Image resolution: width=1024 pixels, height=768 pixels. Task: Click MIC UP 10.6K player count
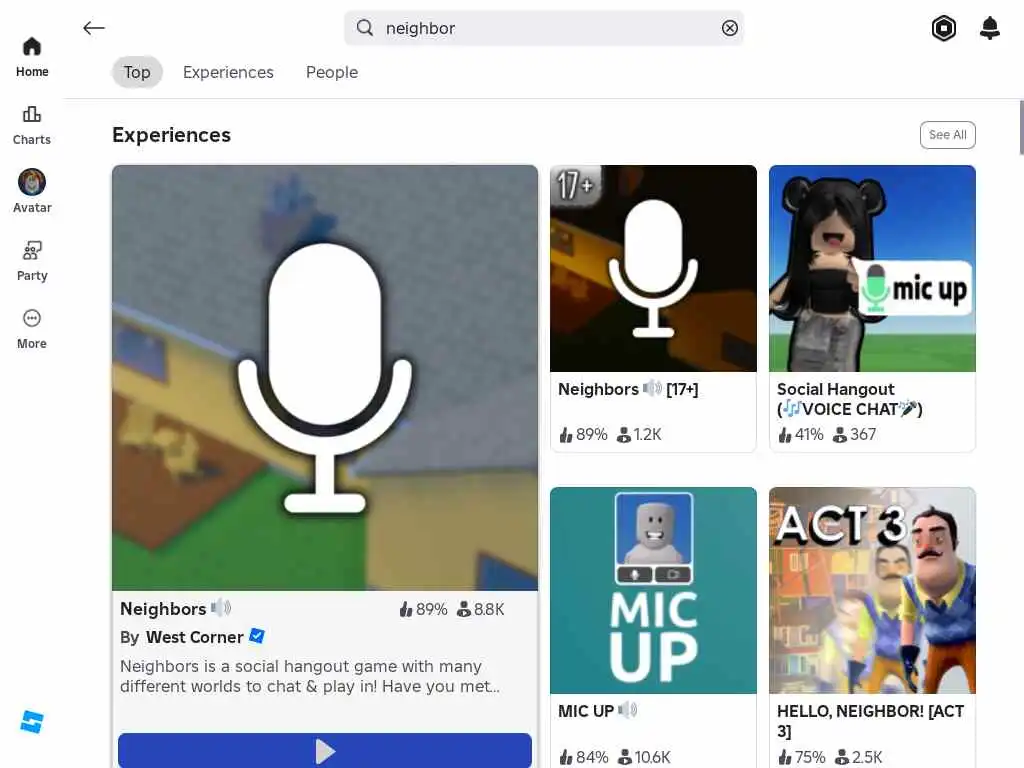(x=644, y=757)
